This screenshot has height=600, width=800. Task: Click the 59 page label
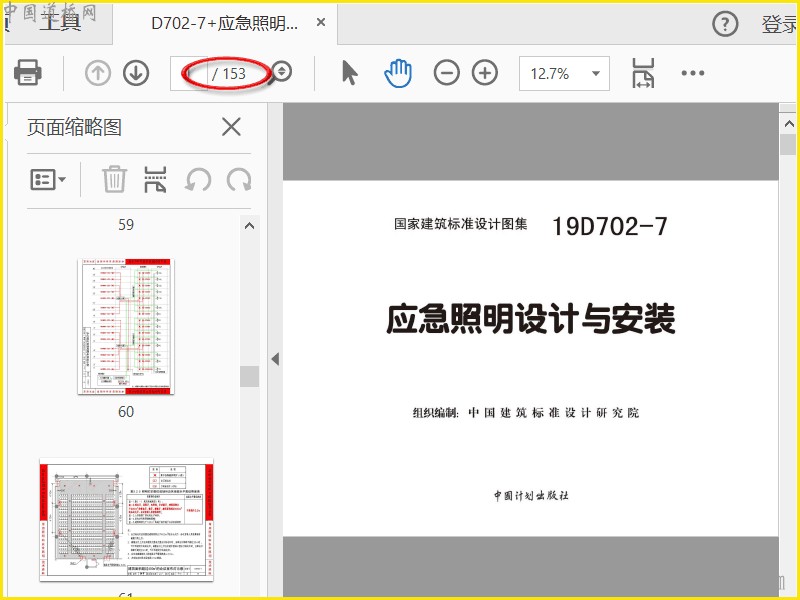(126, 224)
